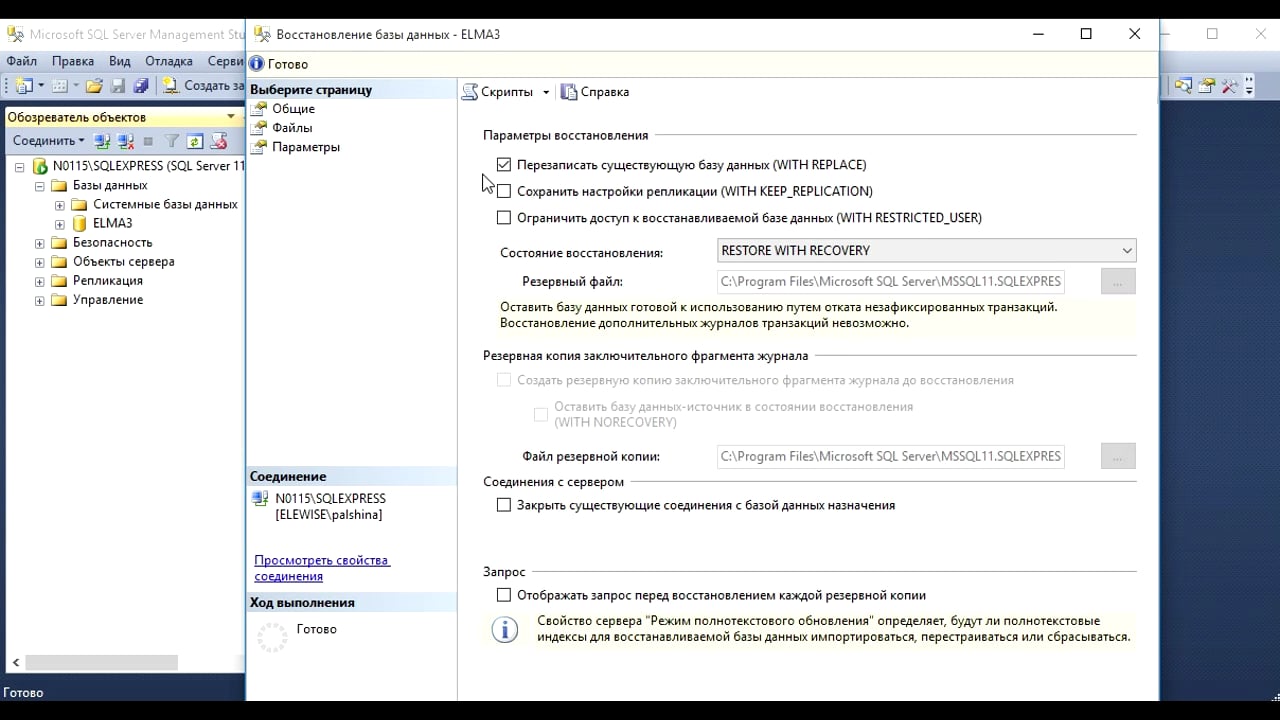Image resolution: width=1280 pixels, height=720 pixels.
Task: Select the Файлы page
Action: point(292,127)
